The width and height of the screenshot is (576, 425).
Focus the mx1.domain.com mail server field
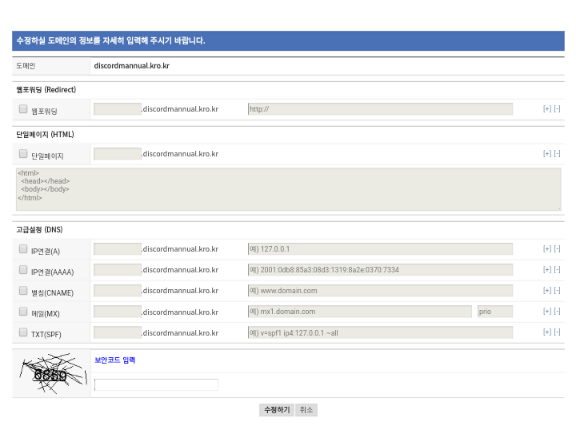360,311
